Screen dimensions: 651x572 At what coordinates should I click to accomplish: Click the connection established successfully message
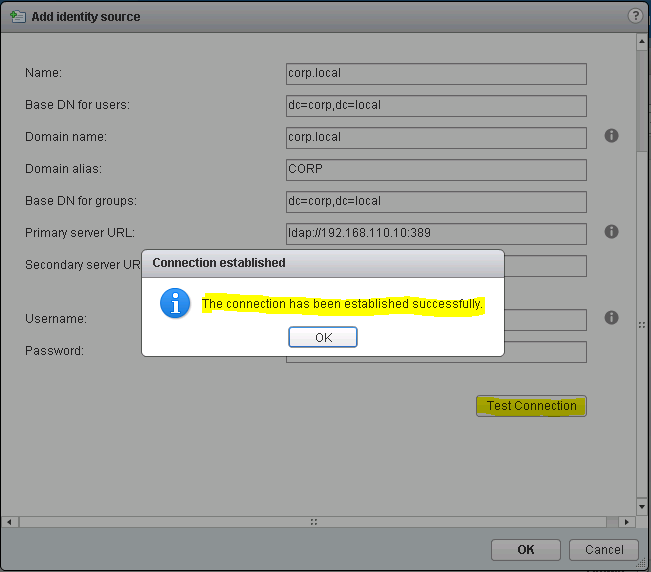point(342,304)
